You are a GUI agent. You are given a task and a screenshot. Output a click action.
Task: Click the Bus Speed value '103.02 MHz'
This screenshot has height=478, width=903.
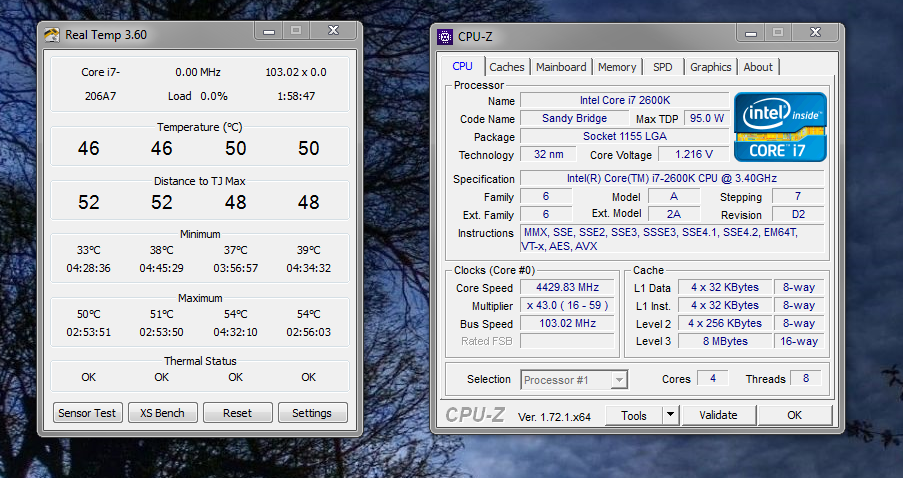pyautogui.click(x=567, y=323)
